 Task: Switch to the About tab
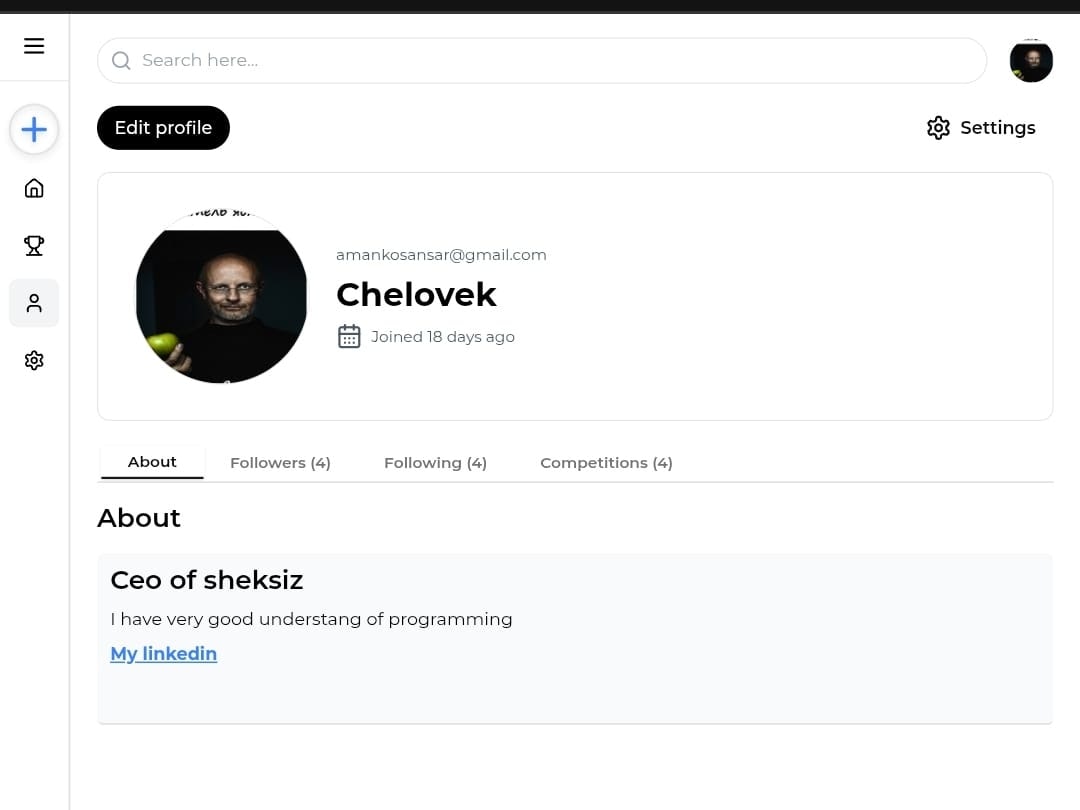[x=152, y=462]
